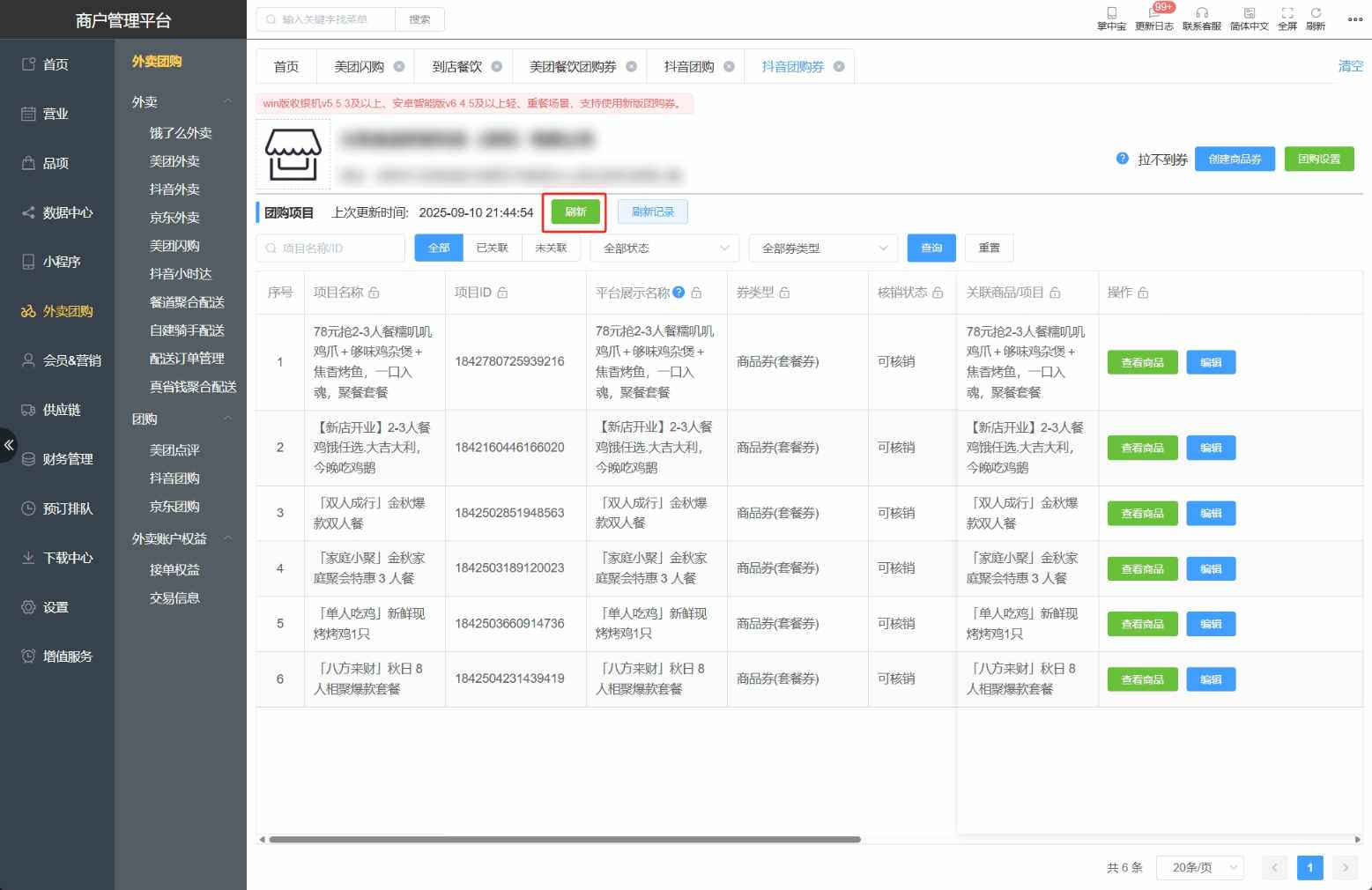Focus the 项目名称/ID search field
Screen dimensions: 1372x890
330,248
